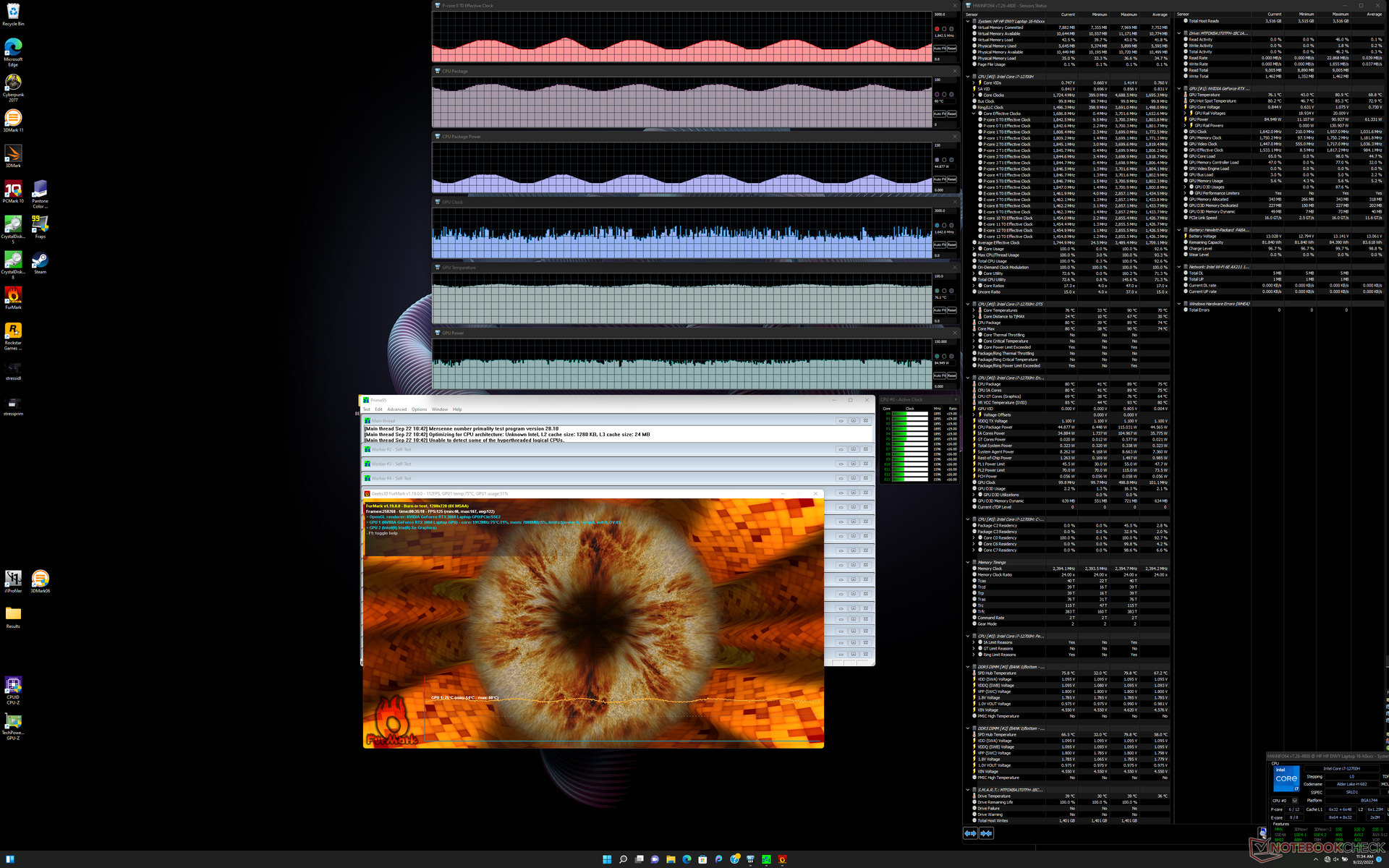Collapse the Memory Timings sensor group
Screen dimensions: 1389x868
tap(968, 562)
